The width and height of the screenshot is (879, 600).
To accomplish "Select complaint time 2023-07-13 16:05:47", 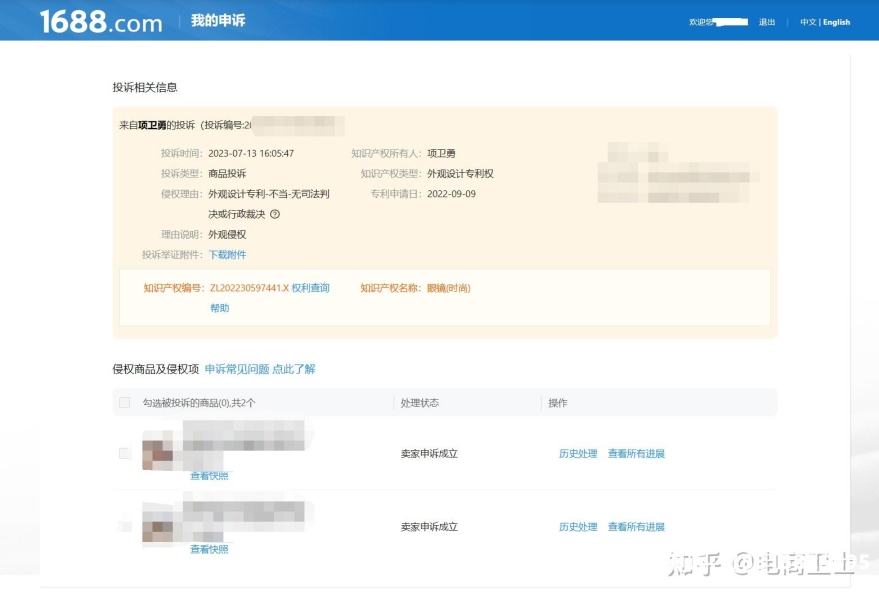I will click(251, 153).
